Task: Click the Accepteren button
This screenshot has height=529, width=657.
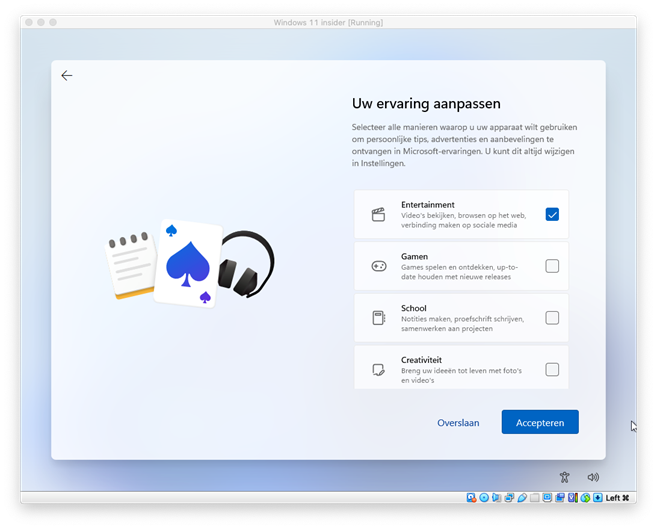Action: (540, 422)
